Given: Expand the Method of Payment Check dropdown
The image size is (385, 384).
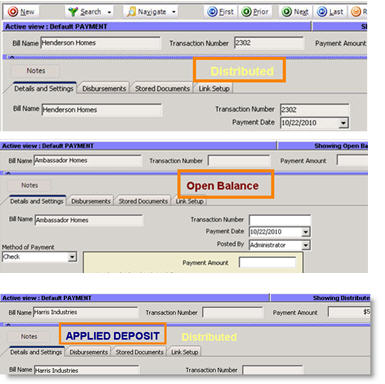Looking at the screenshot, I should 72,257.
